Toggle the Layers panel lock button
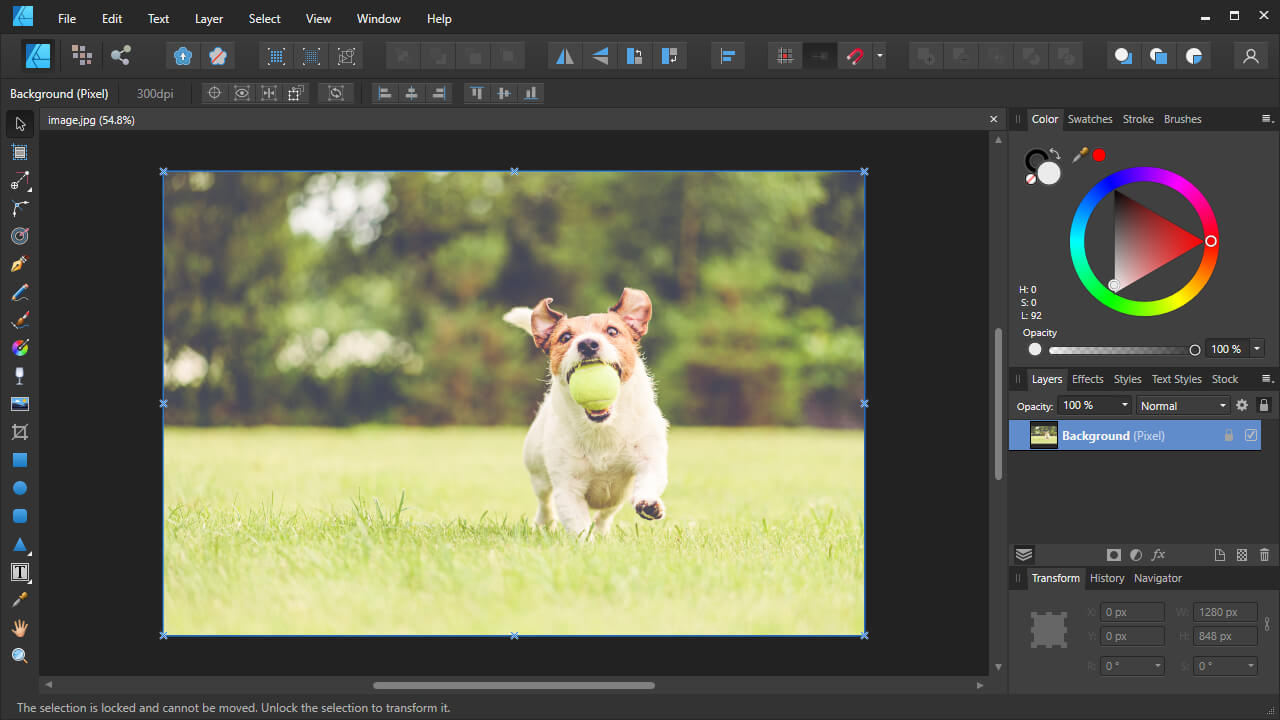1280x720 pixels. pyautogui.click(x=1264, y=405)
